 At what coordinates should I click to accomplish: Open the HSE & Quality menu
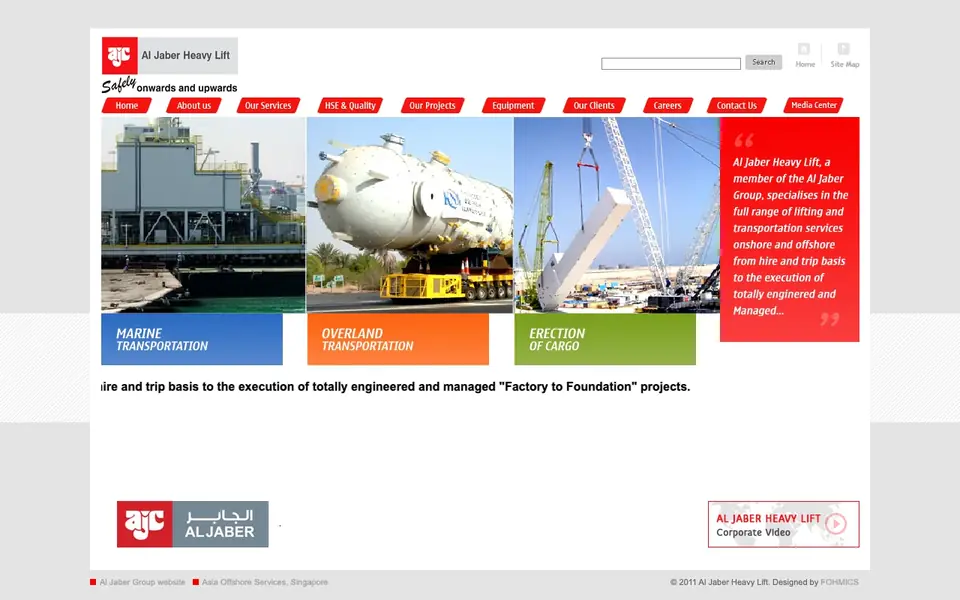(x=350, y=105)
